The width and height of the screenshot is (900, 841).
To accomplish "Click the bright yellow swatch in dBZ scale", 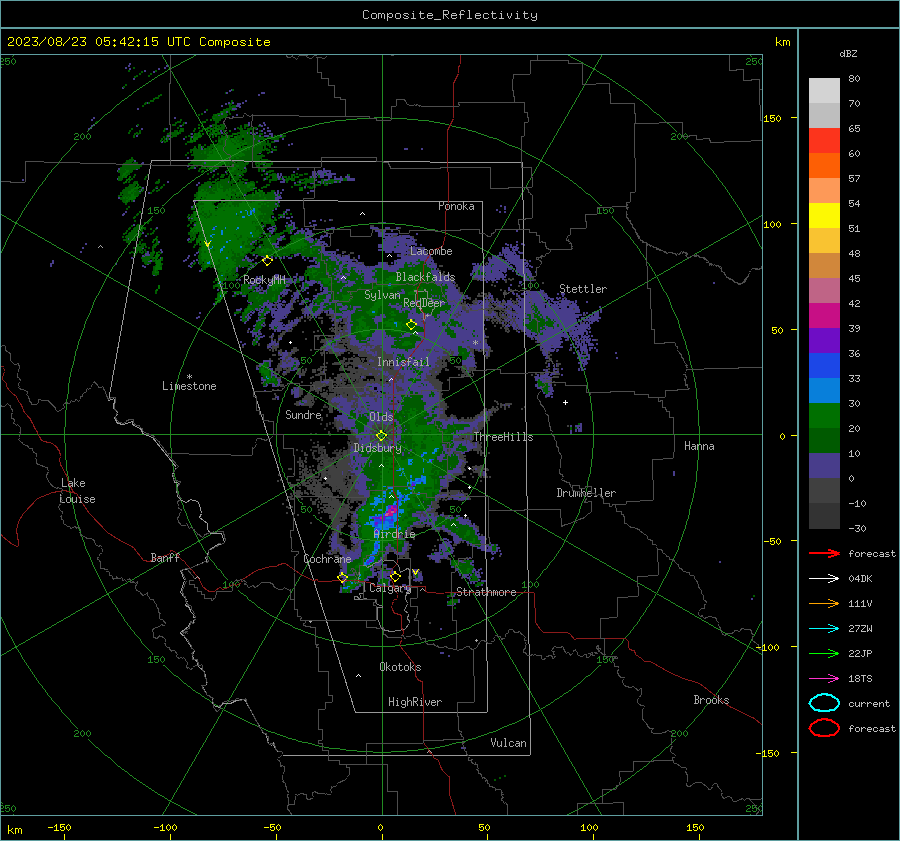I will (824, 216).
